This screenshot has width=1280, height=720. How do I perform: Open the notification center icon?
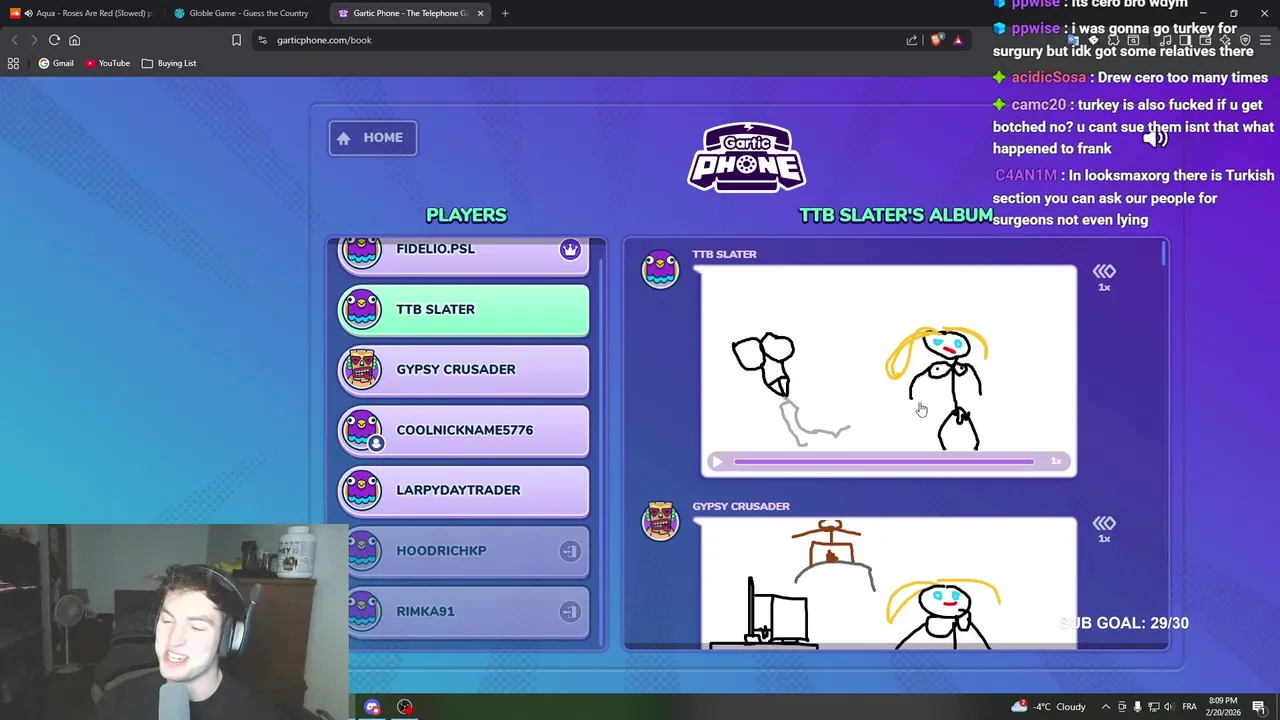pyautogui.click(x=1259, y=707)
